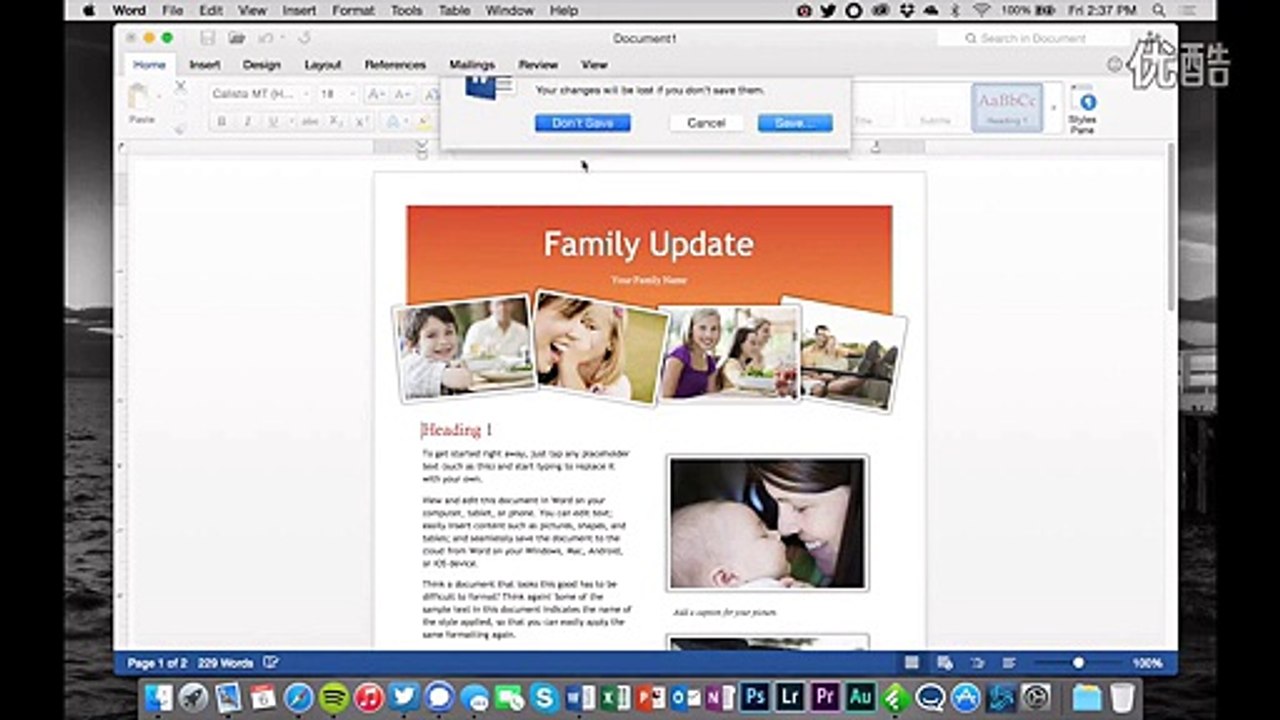Click the Heading 1 text in document

457,430
